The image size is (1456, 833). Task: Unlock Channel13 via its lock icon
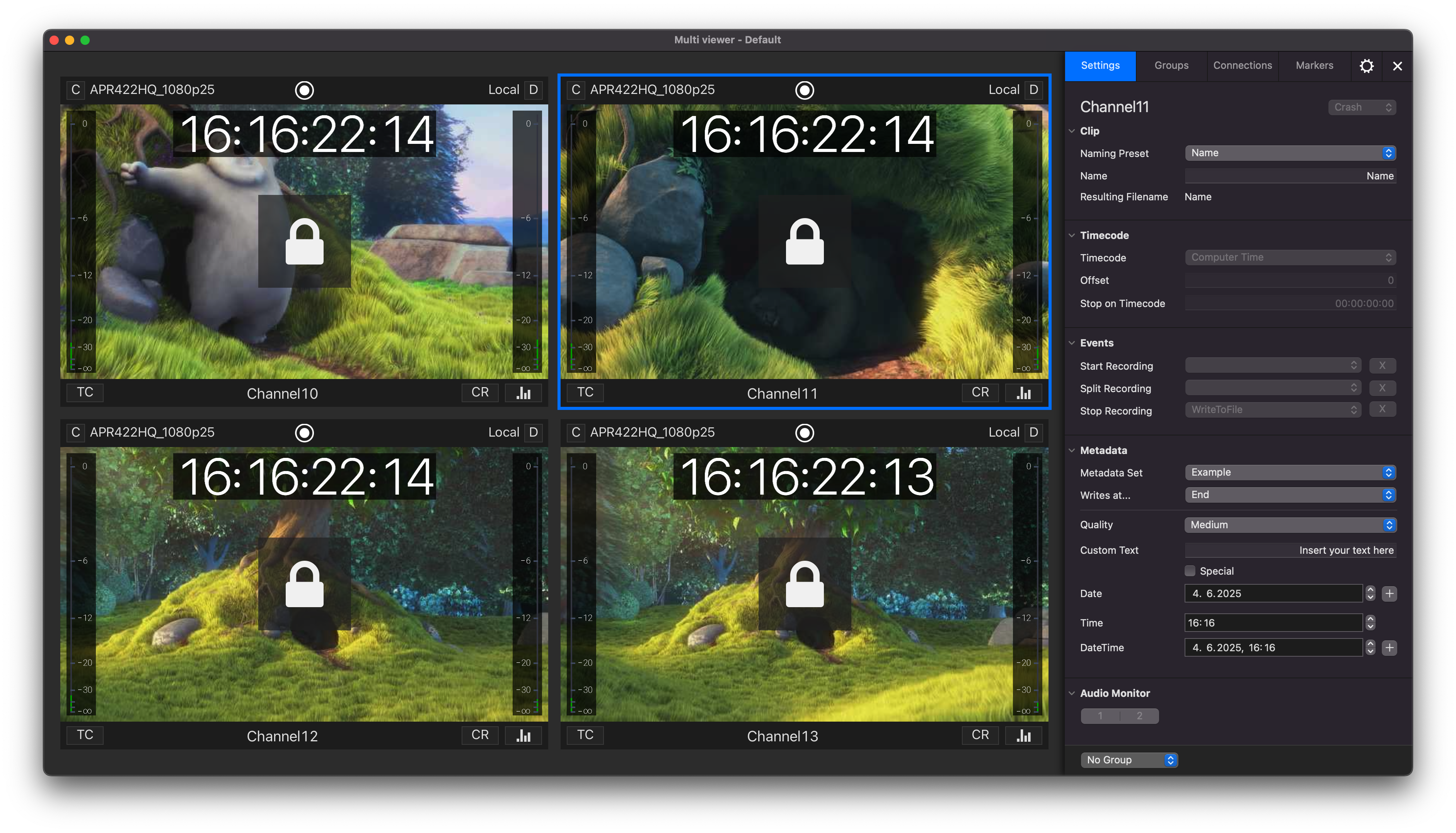point(805,584)
